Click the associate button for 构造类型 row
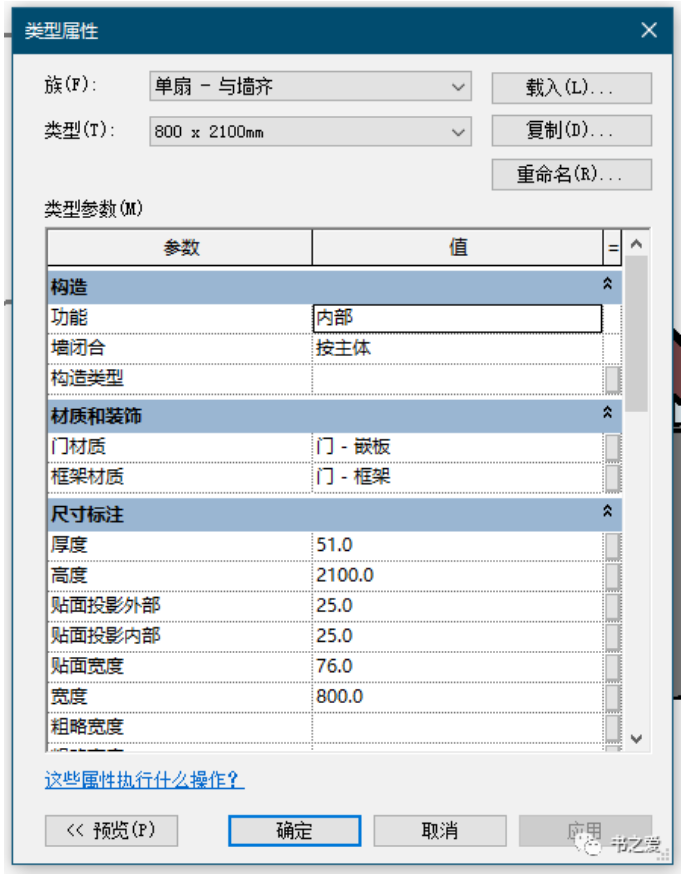The width and height of the screenshot is (686, 877). 613,379
